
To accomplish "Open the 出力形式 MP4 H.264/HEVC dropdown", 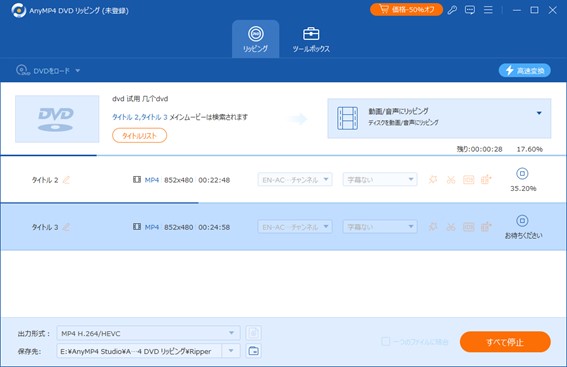I will click(x=148, y=333).
